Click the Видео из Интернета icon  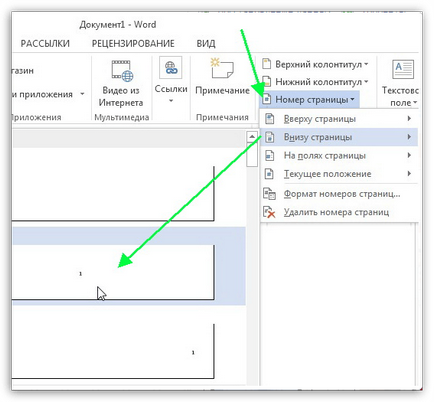tap(122, 71)
